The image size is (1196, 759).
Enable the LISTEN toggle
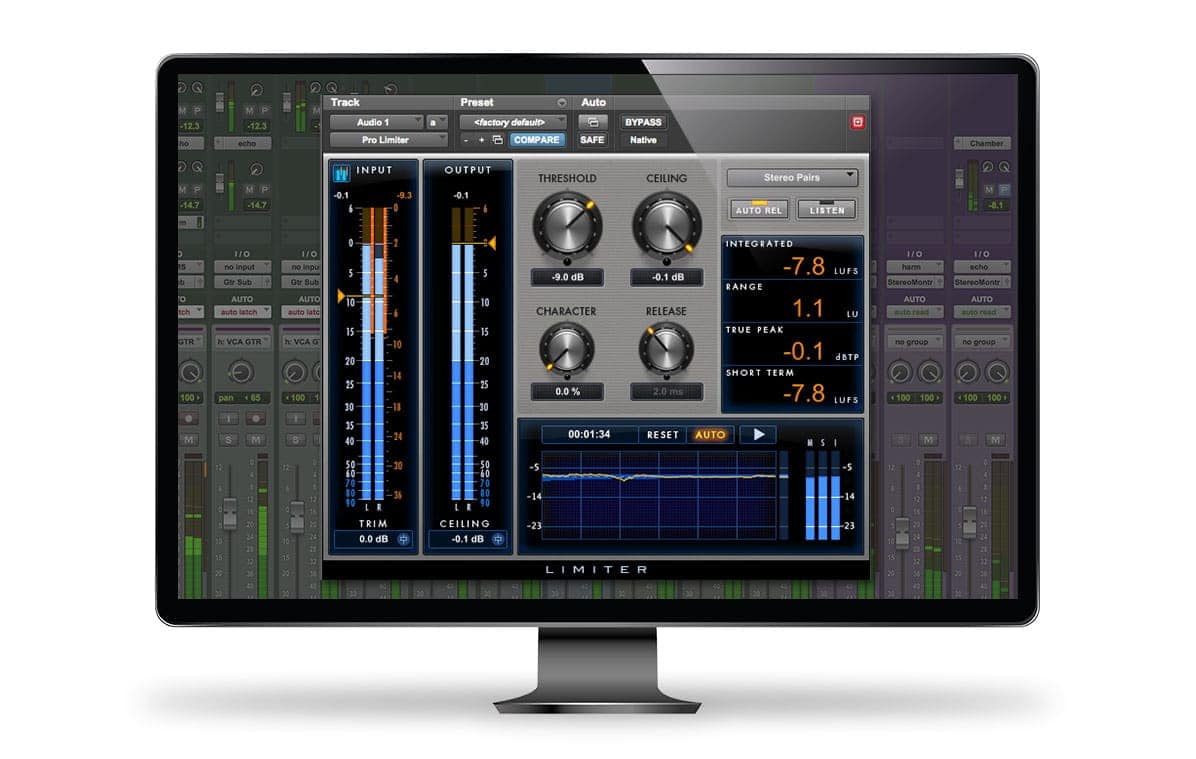pyautogui.click(x=827, y=209)
